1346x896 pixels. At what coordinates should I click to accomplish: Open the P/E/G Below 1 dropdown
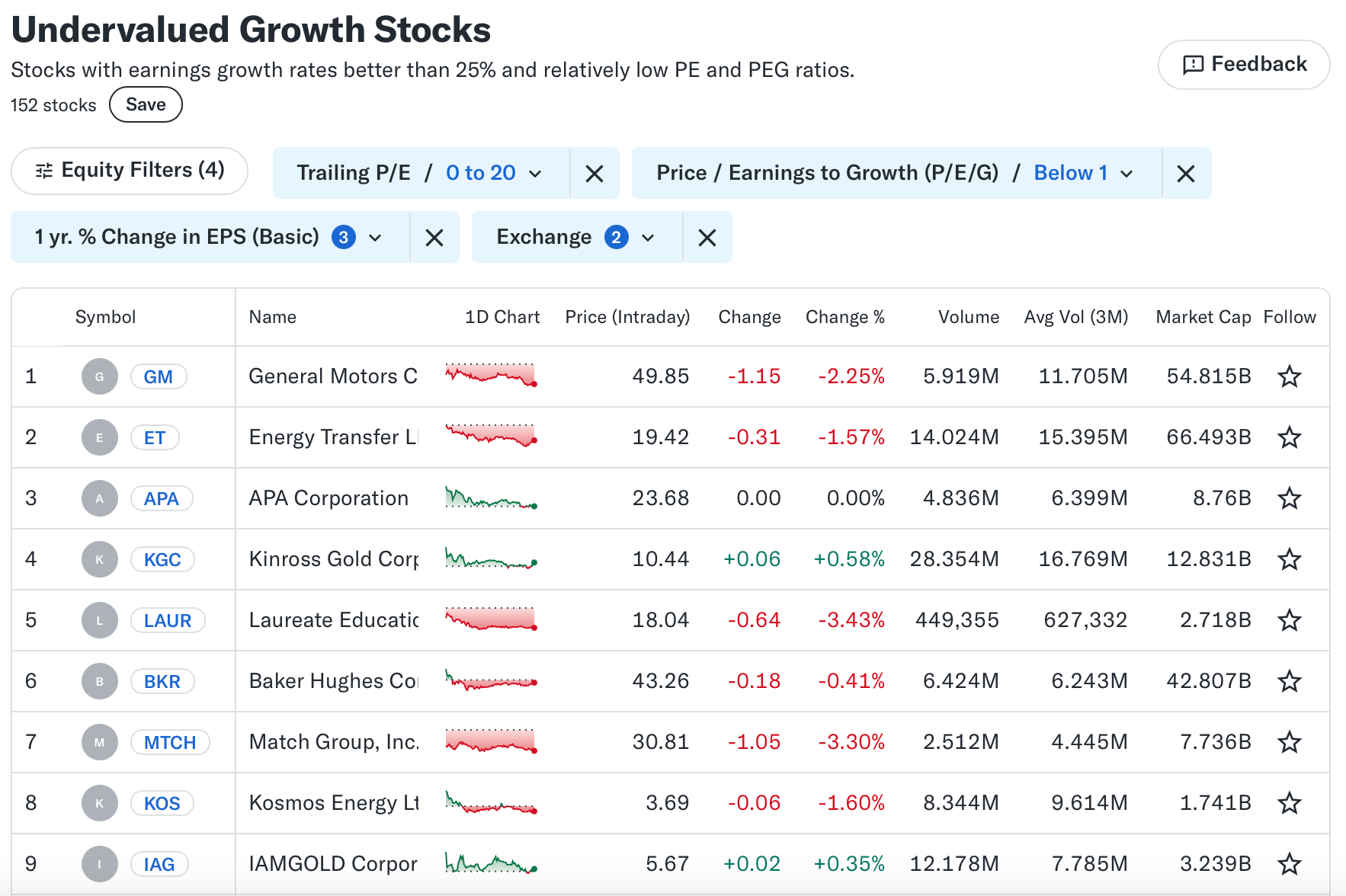point(896,173)
